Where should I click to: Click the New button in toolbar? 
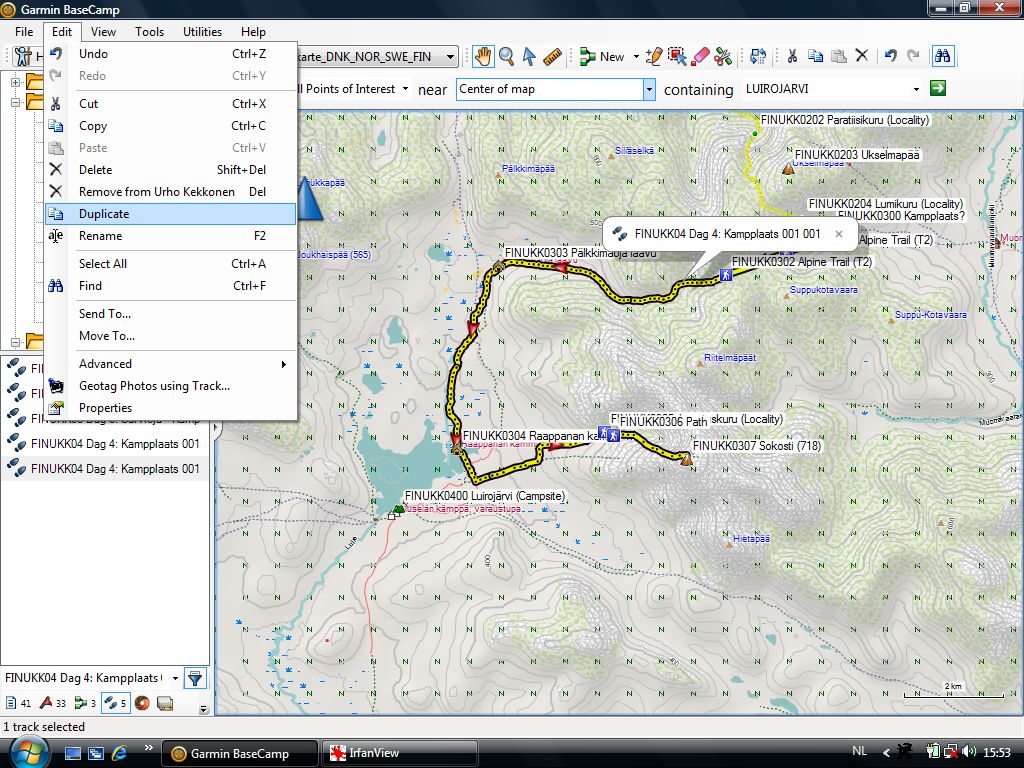click(x=603, y=57)
